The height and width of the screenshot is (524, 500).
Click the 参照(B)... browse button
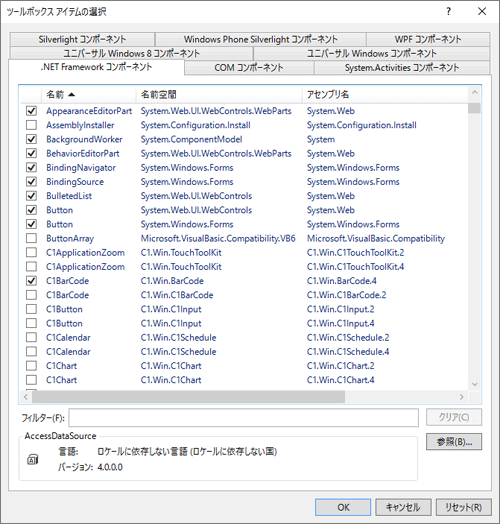pos(454,442)
